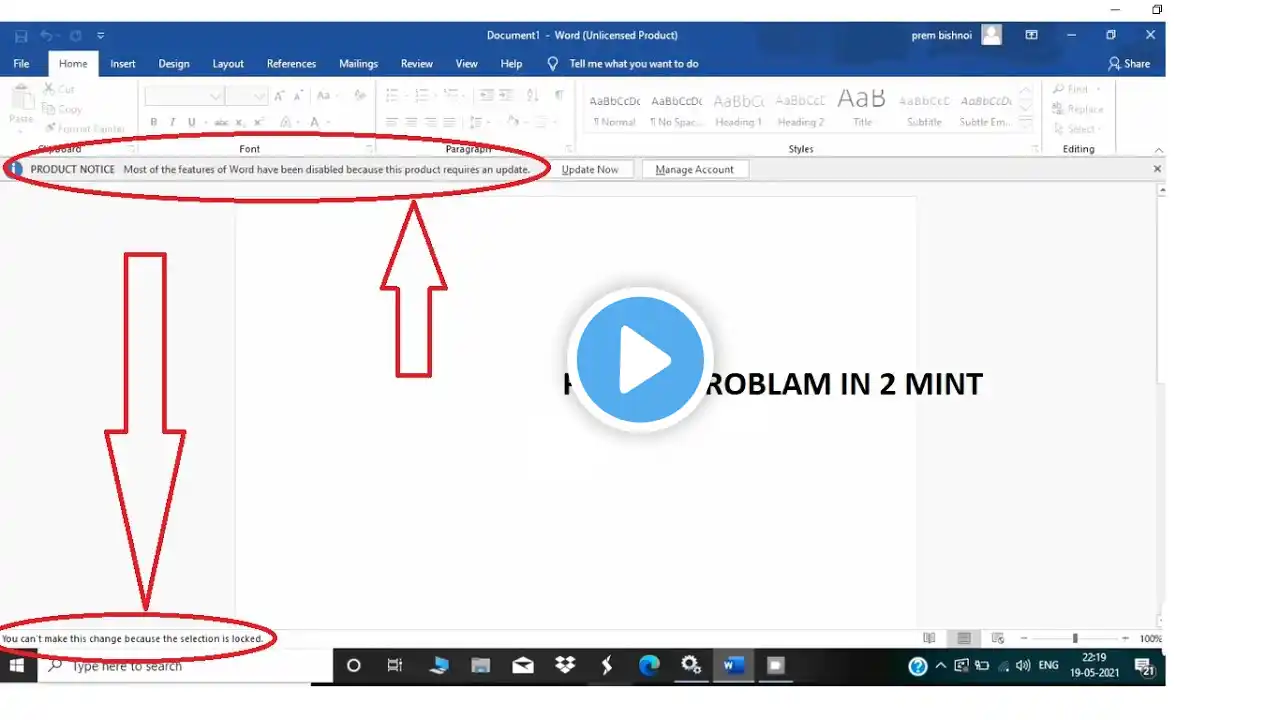Open the font name combo box
This screenshot has width=1280, height=720.
[x=184, y=96]
